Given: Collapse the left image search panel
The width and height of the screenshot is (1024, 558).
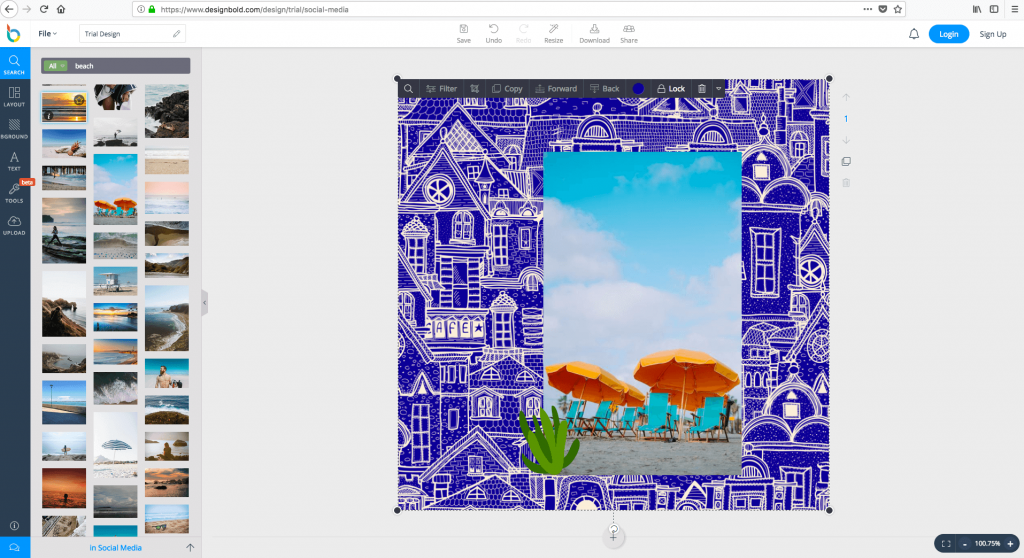Looking at the screenshot, I should point(205,302).
